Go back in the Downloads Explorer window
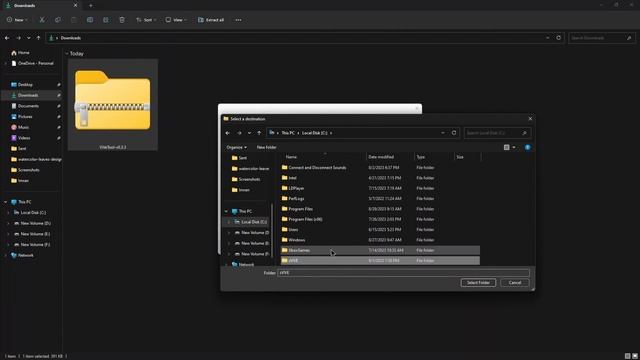This screenshot has height=360, width=640. point(7,38)
